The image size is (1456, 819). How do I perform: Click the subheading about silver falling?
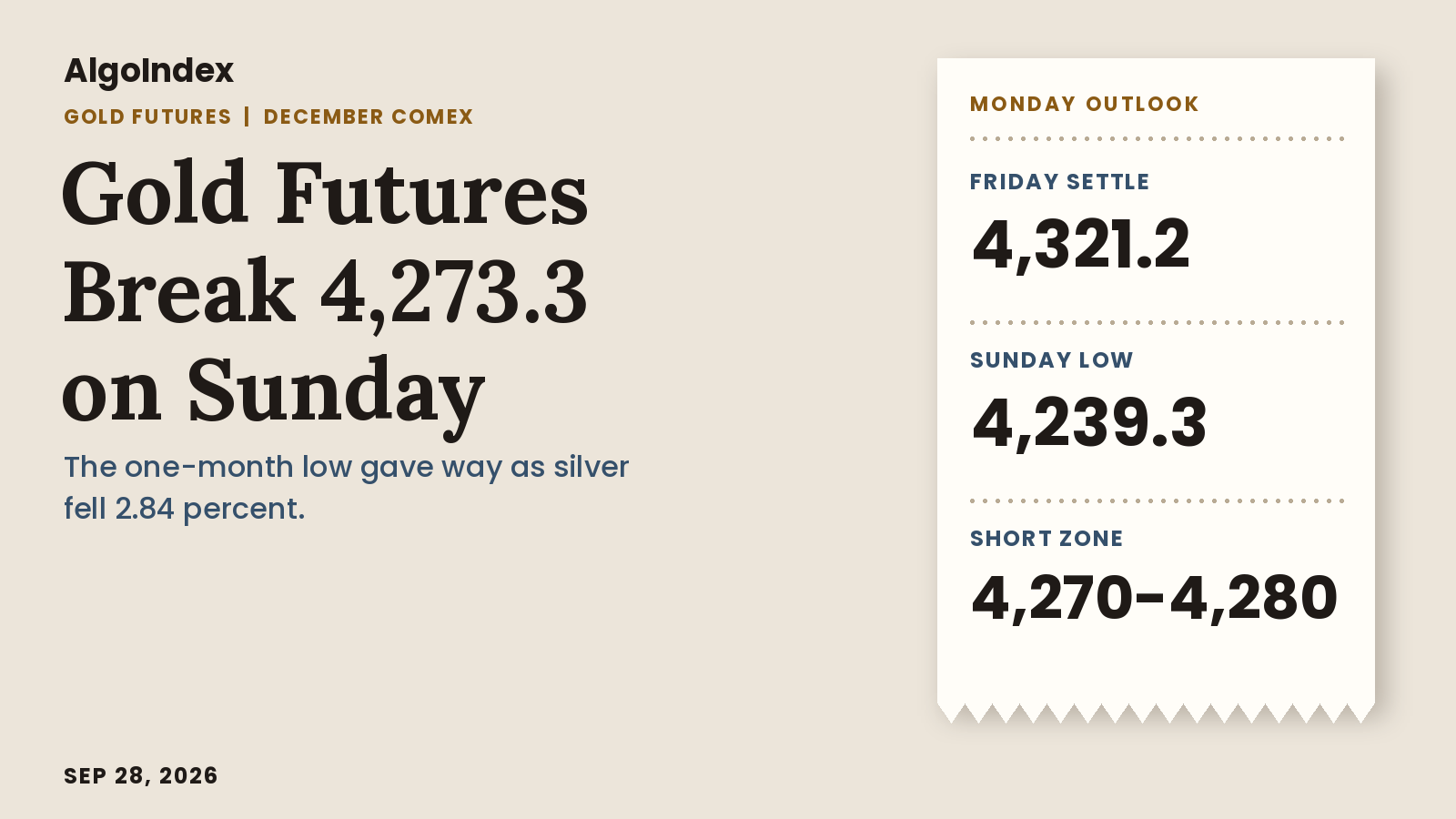pyautogui.click(x=346, y=487)
